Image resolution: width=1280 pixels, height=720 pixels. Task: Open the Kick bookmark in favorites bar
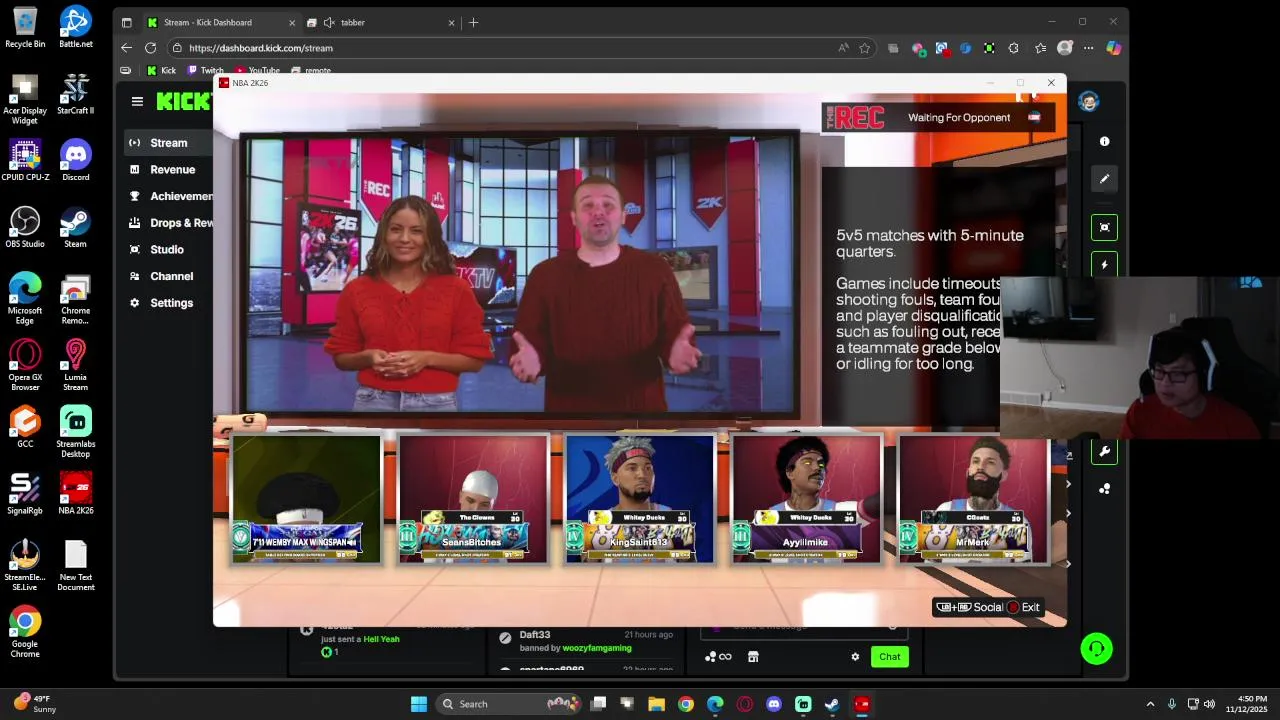pyautogui.click(x=161, y=70)
